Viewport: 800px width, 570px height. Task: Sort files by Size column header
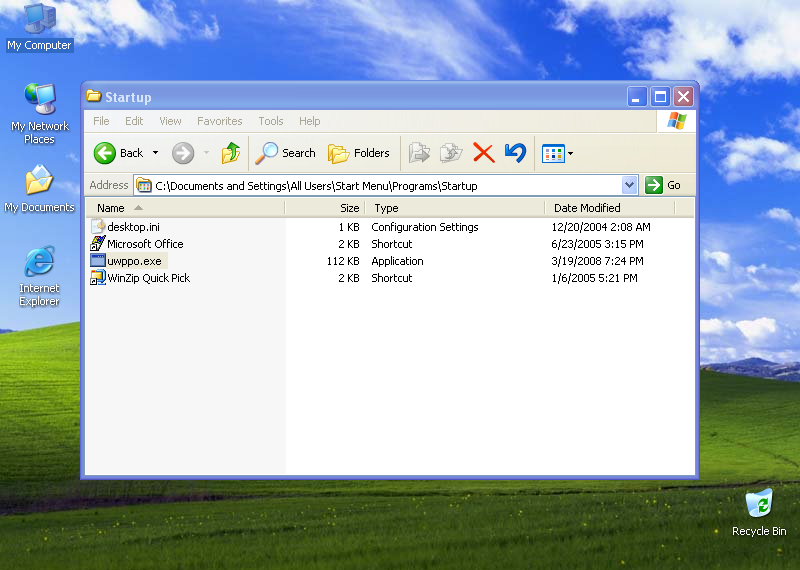pyautogui.click(x=349, y=208)
